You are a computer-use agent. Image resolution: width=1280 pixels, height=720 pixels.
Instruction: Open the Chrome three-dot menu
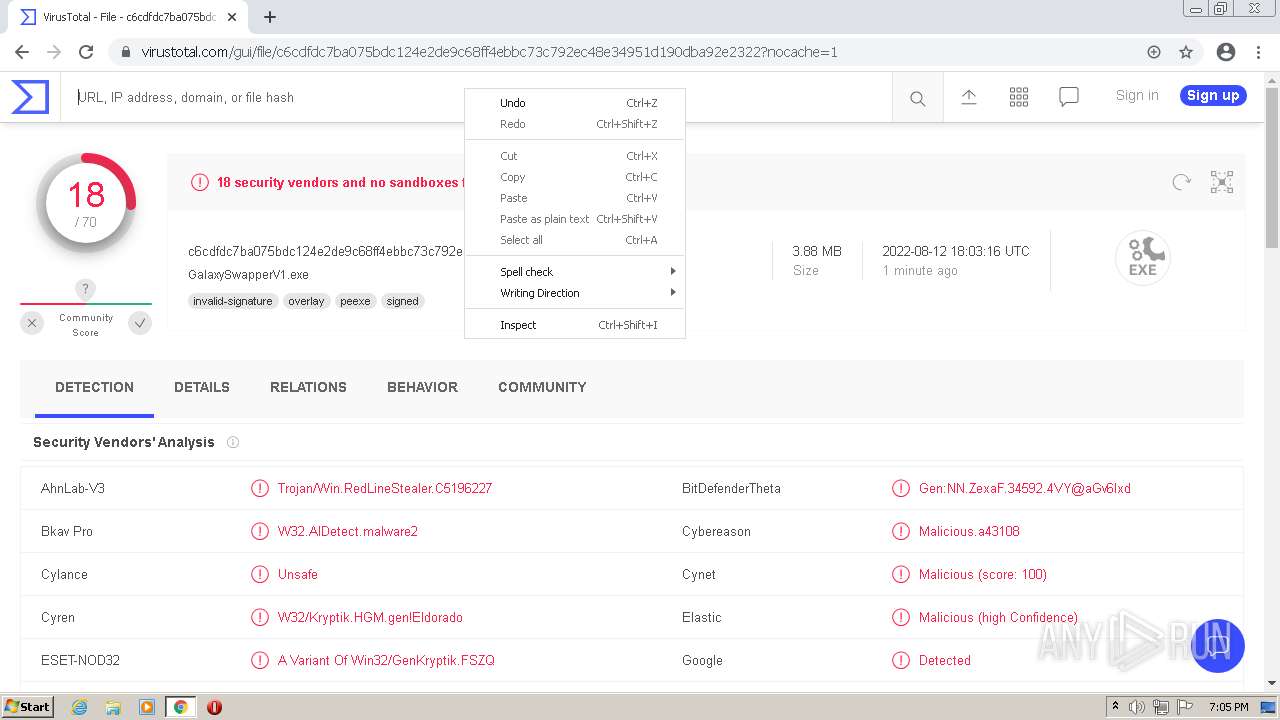point(1258,52)
